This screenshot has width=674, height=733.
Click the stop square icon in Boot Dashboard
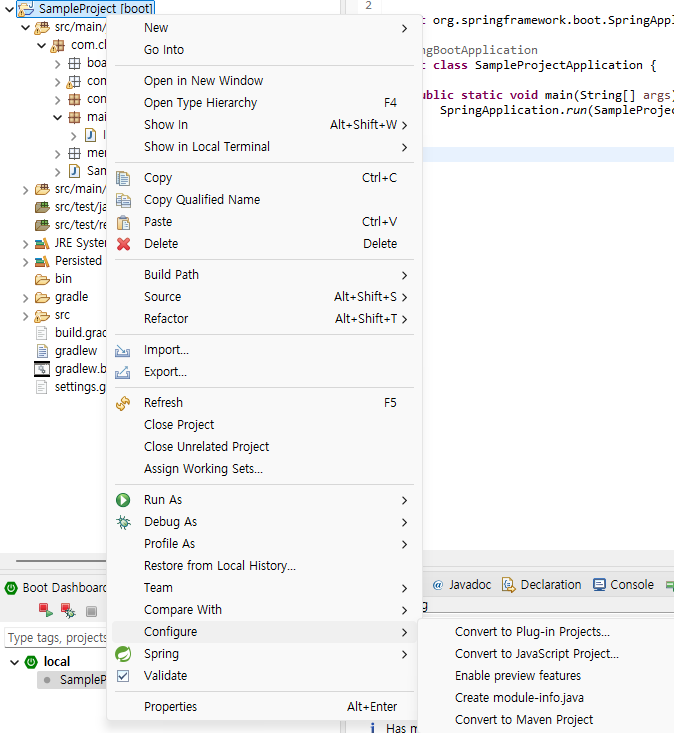click(x=92, y=611)
